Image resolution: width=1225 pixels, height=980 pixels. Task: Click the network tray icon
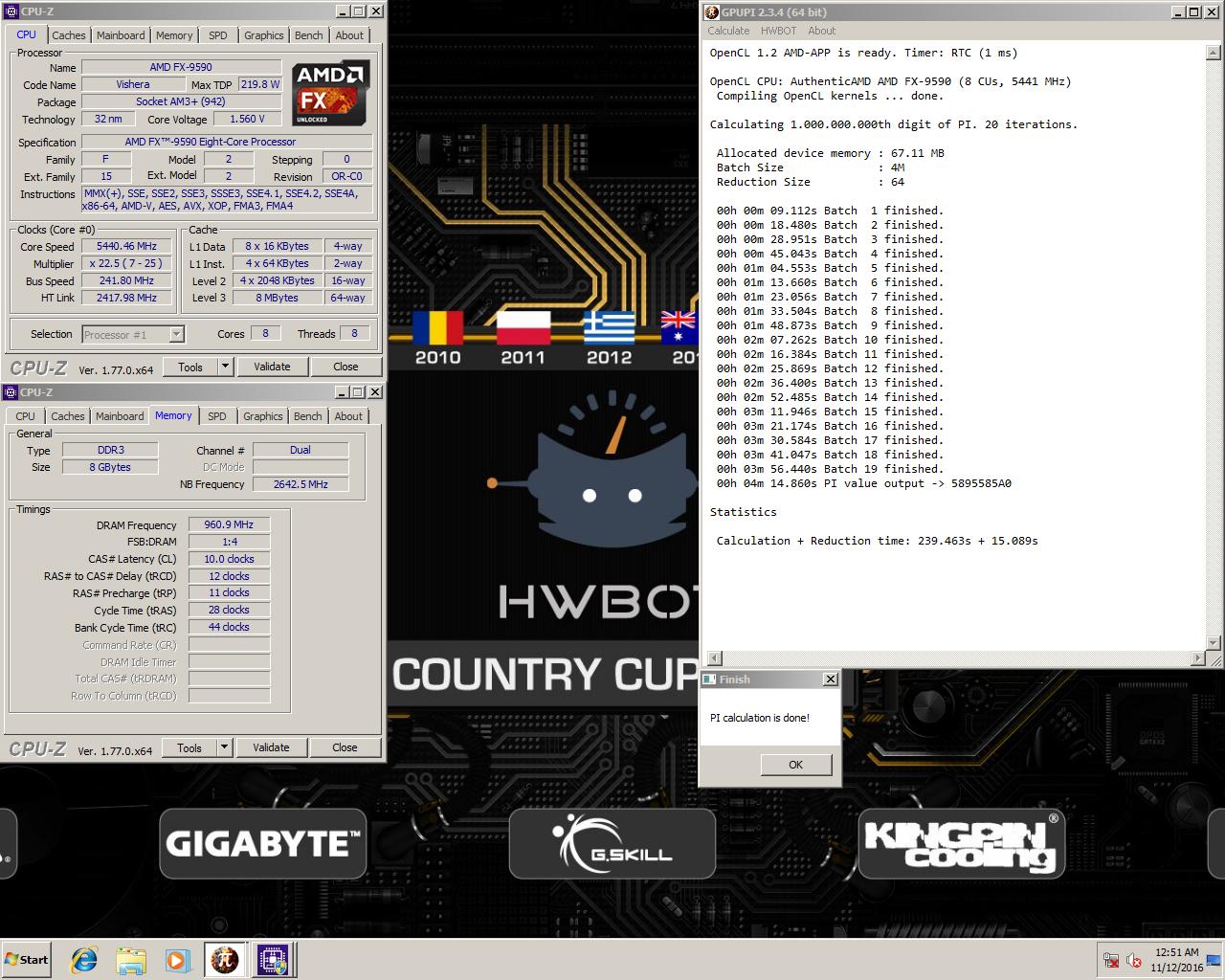(x=1111, y=961)
